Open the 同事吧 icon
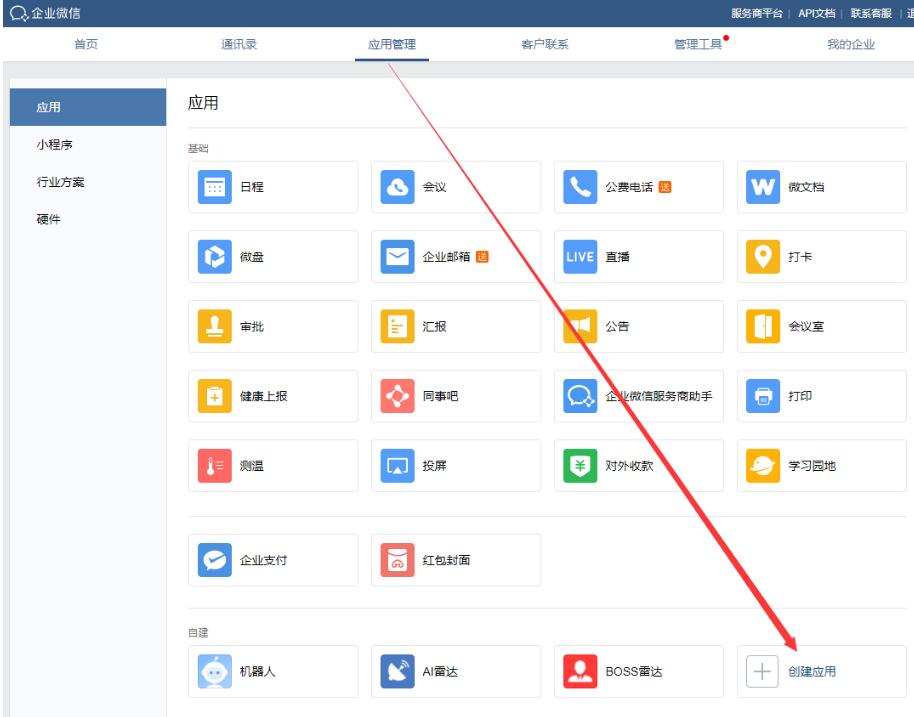The height and width of the screenshot is (717, 914). pyautogui.click(x=398, y=396)
